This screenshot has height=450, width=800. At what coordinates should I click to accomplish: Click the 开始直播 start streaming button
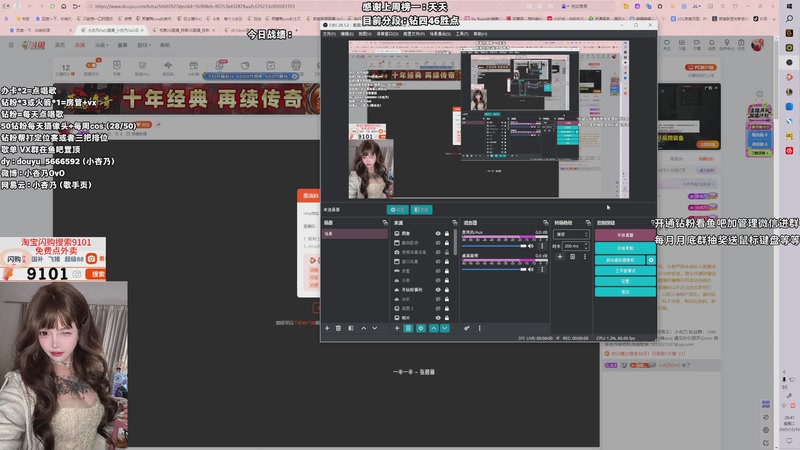tap(625, 235)
